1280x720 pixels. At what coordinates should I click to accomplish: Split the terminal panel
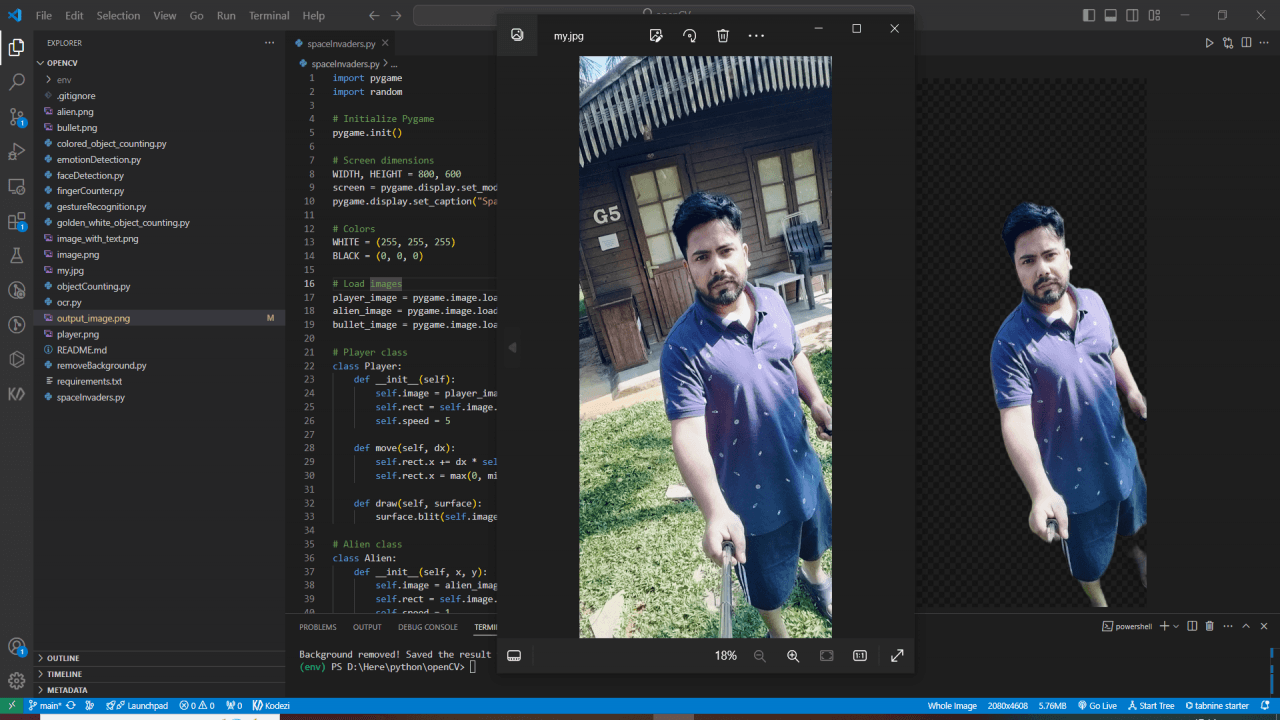click(x=1191, y=626)
